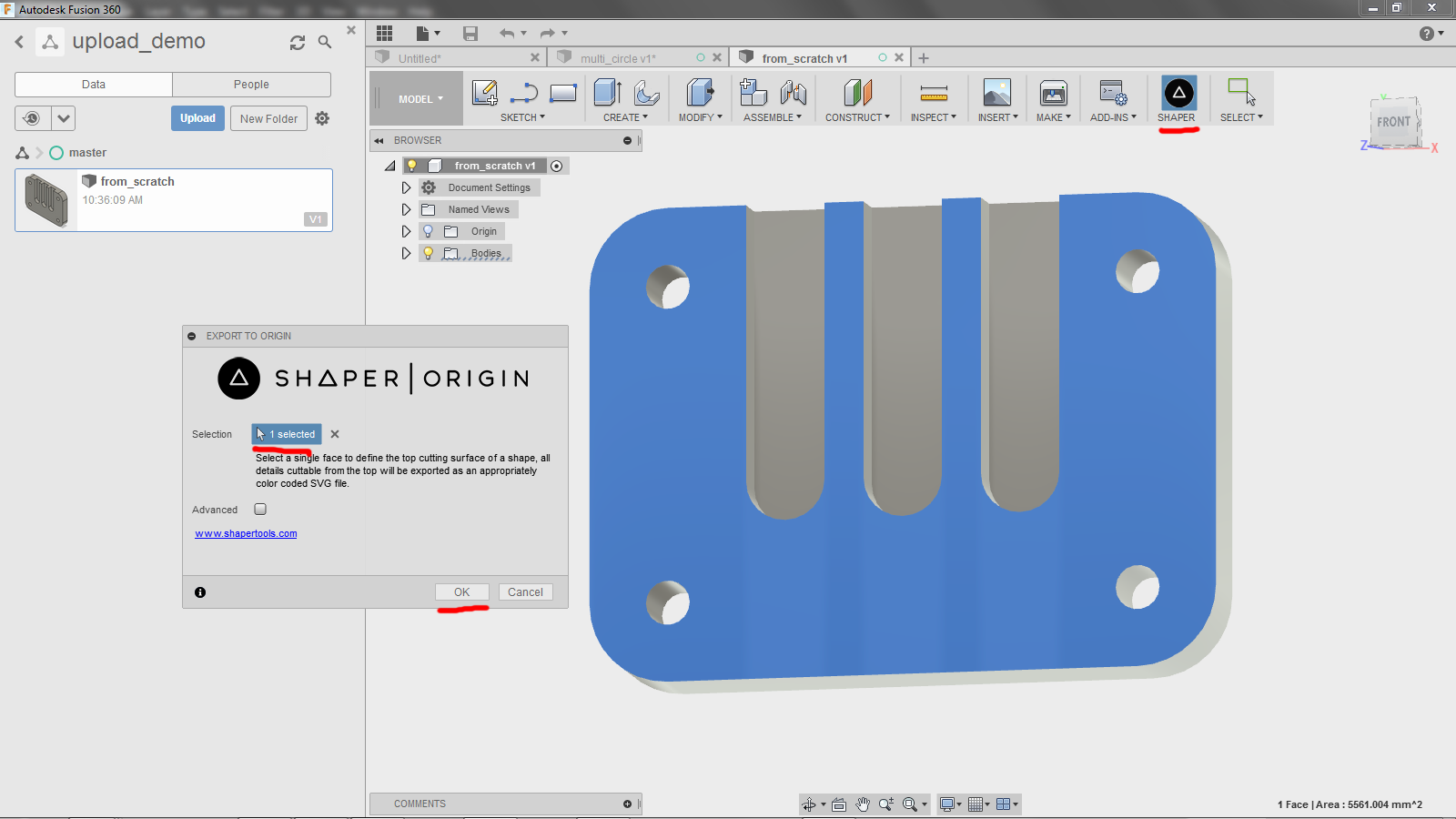Image resolution: width=1456 pixels, height=819 pixels.
Task: Open the SKETCH dropdown menu
Action: (x=522, y=117)
